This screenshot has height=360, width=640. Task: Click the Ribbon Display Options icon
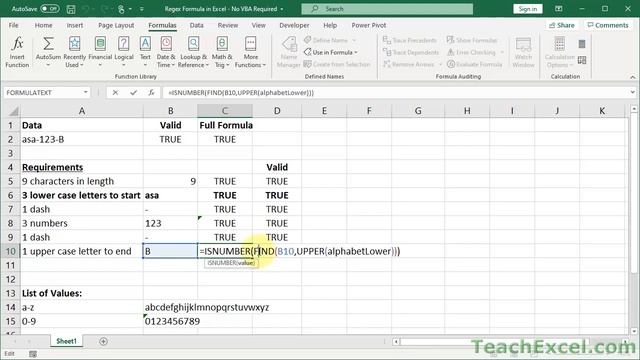click(558, 9)
